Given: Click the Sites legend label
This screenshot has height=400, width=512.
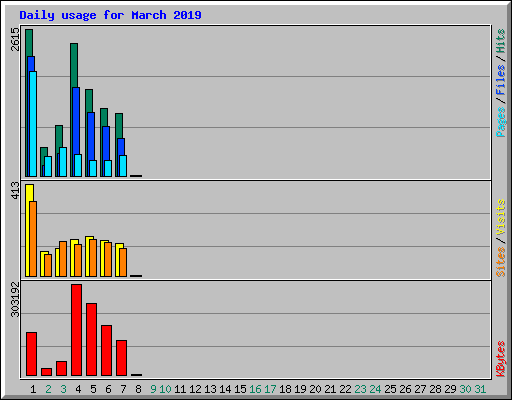Looking at the screenshot, I should 500,262.
